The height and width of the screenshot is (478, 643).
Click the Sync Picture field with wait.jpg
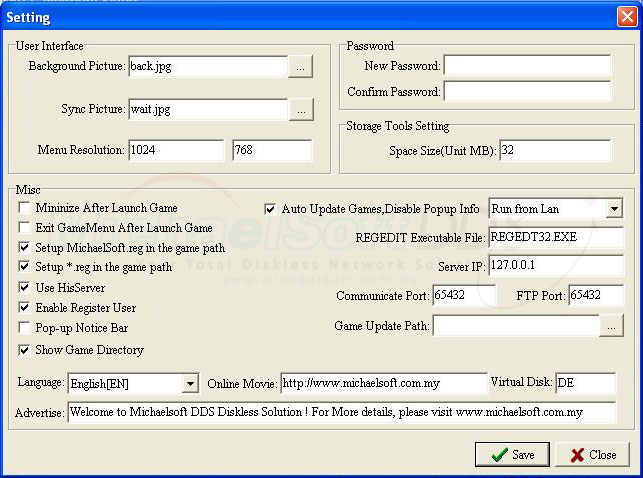(208, 109)
